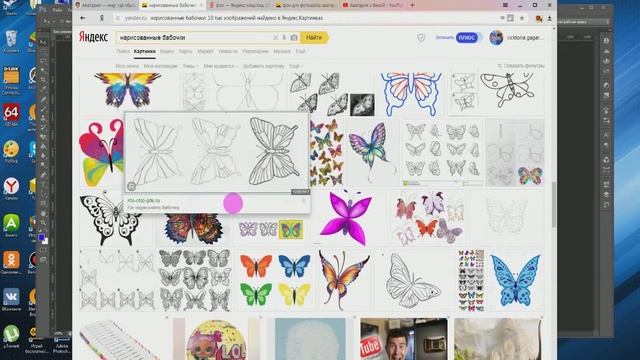The width and height of the screenshot is (640, 360).
Task: Open the AIDA64 desktop icon
Action: coord(11,115)
